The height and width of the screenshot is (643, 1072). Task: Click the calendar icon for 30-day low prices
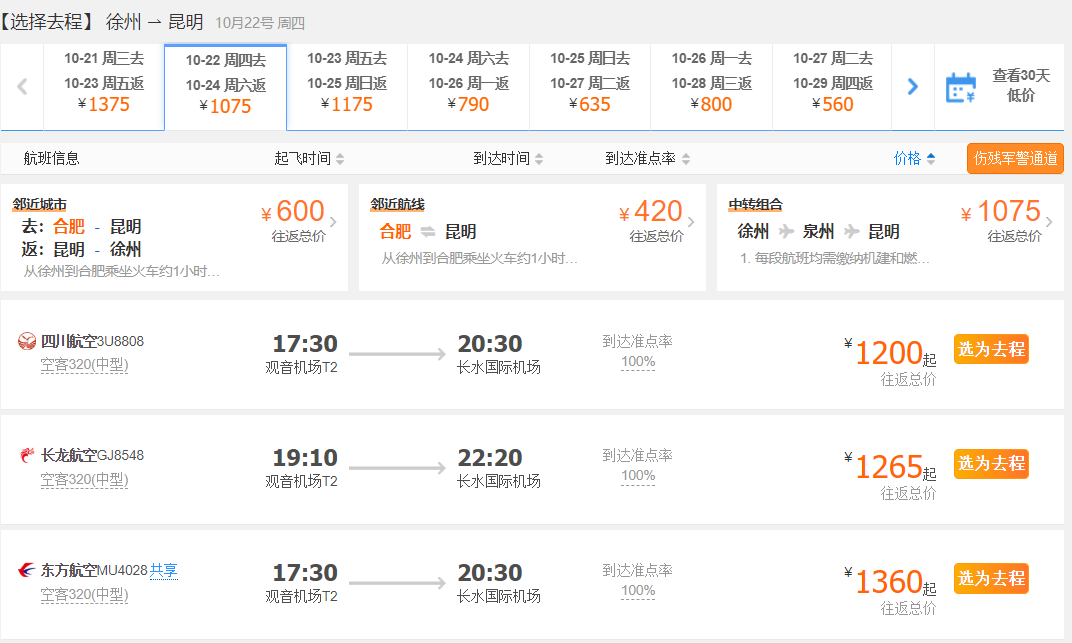click(960, 88)
